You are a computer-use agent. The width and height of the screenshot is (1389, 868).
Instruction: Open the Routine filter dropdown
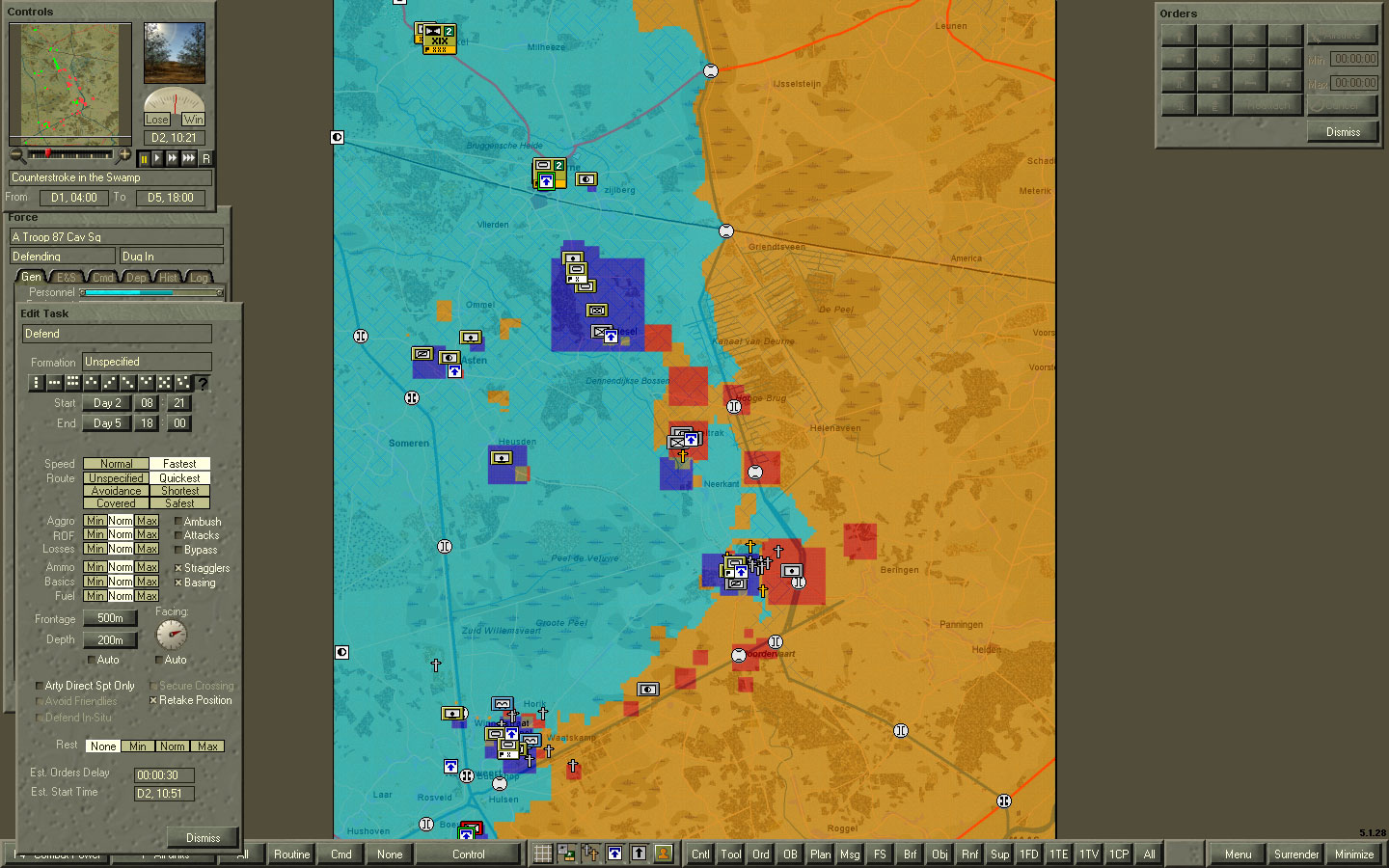(x=290, y=854)
